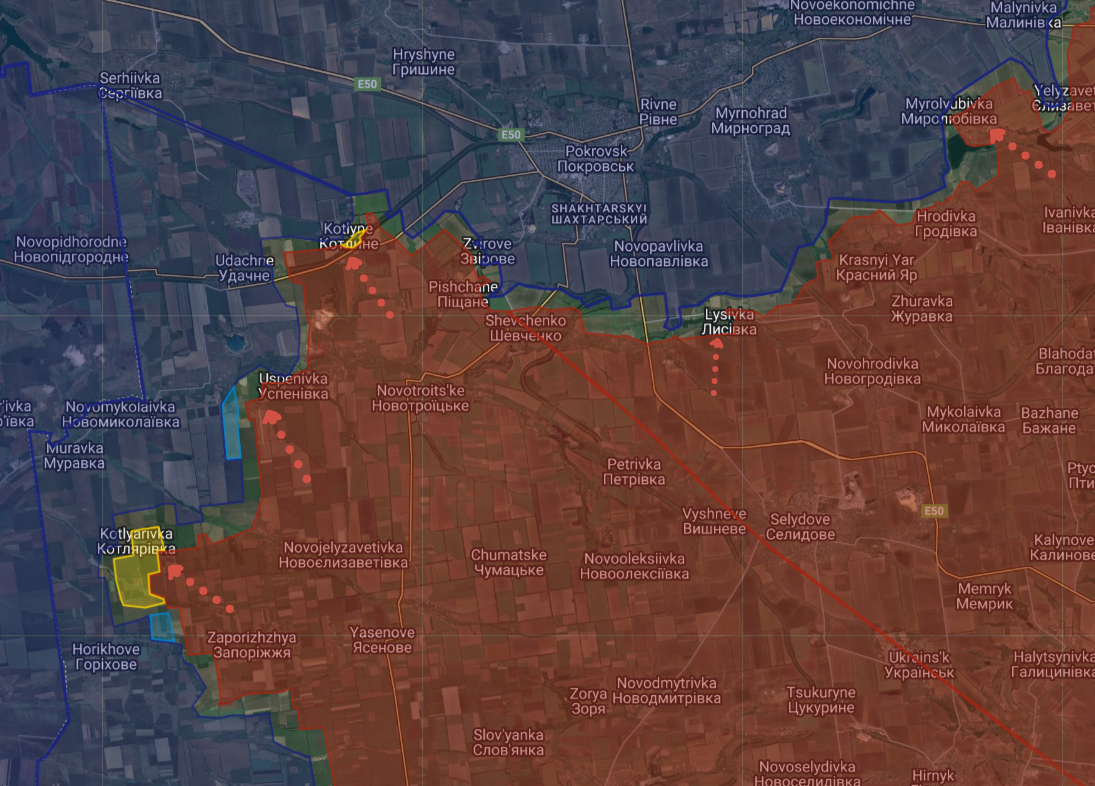Click the attack arrow below Uspenivka
This screenshot has height=786, width=1095.
coord(286,447)
